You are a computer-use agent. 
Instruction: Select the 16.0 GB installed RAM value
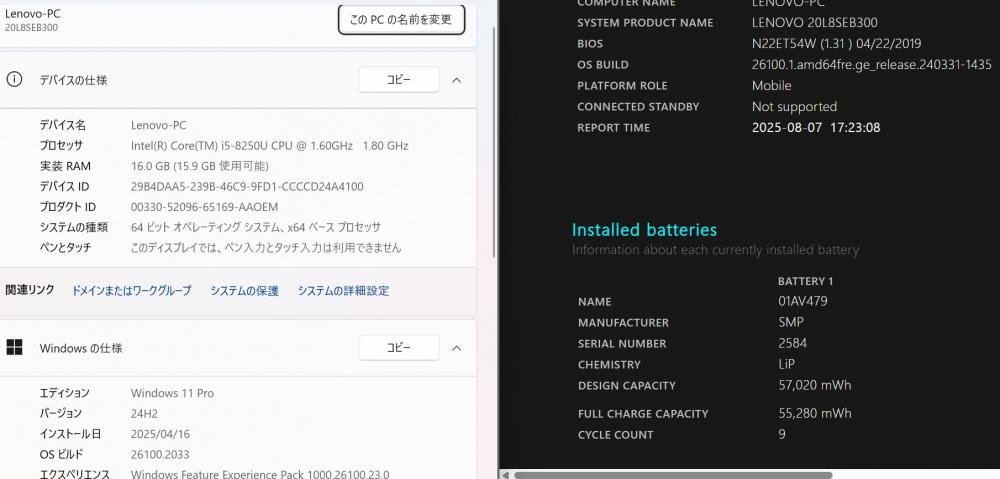pyautogui.click(x=200, y=166)
